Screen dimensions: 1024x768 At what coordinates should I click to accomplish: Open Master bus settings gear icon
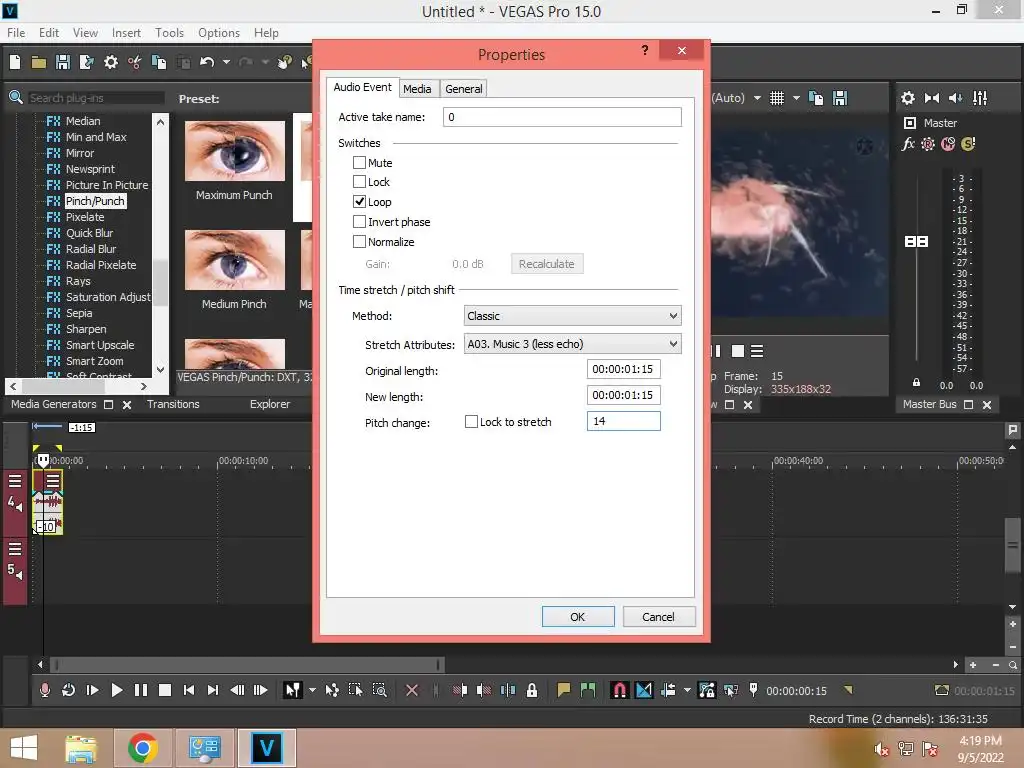coord(908,98)
